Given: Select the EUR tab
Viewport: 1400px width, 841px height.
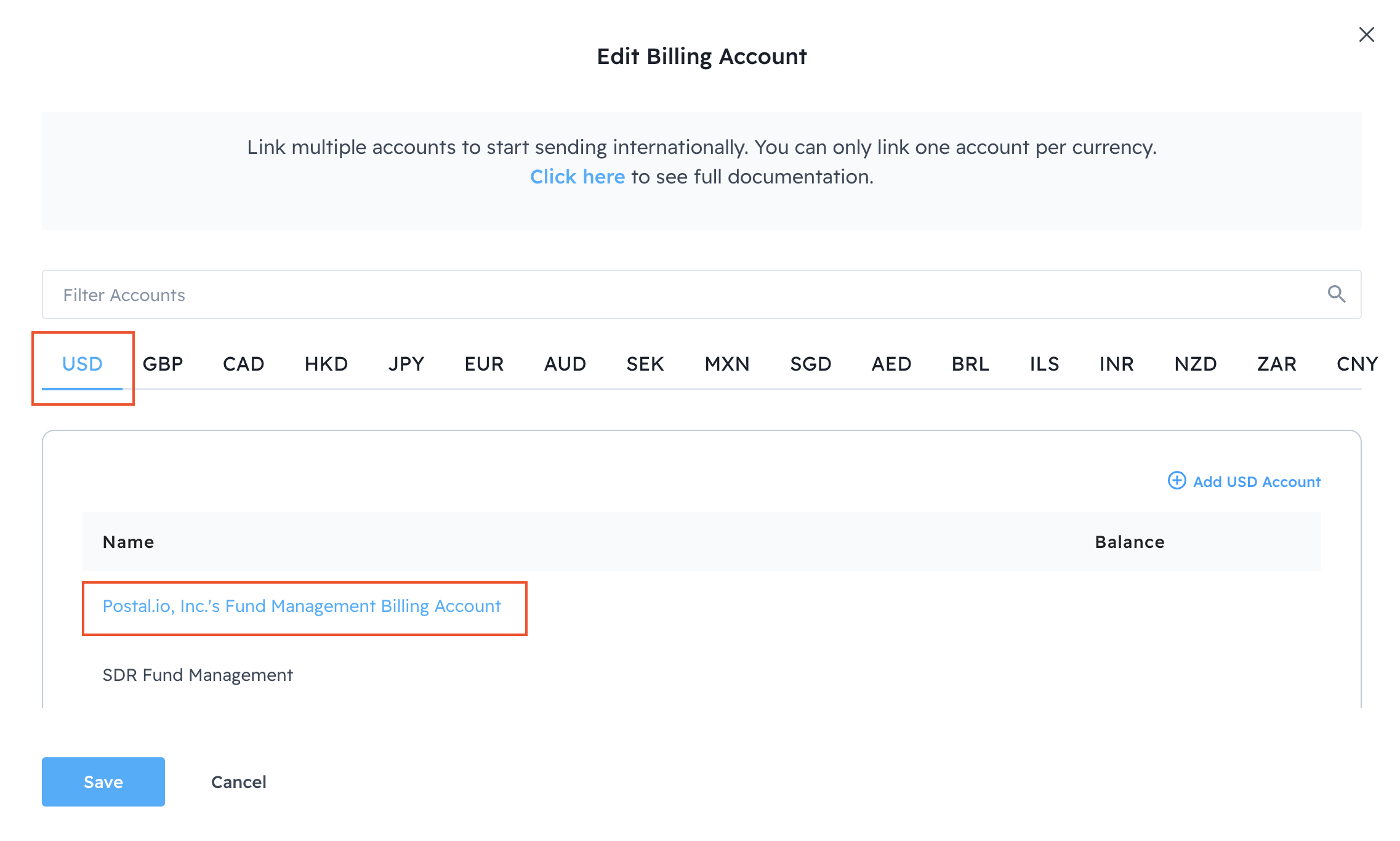Looking at the screenshot, I should tap(484, 364).
